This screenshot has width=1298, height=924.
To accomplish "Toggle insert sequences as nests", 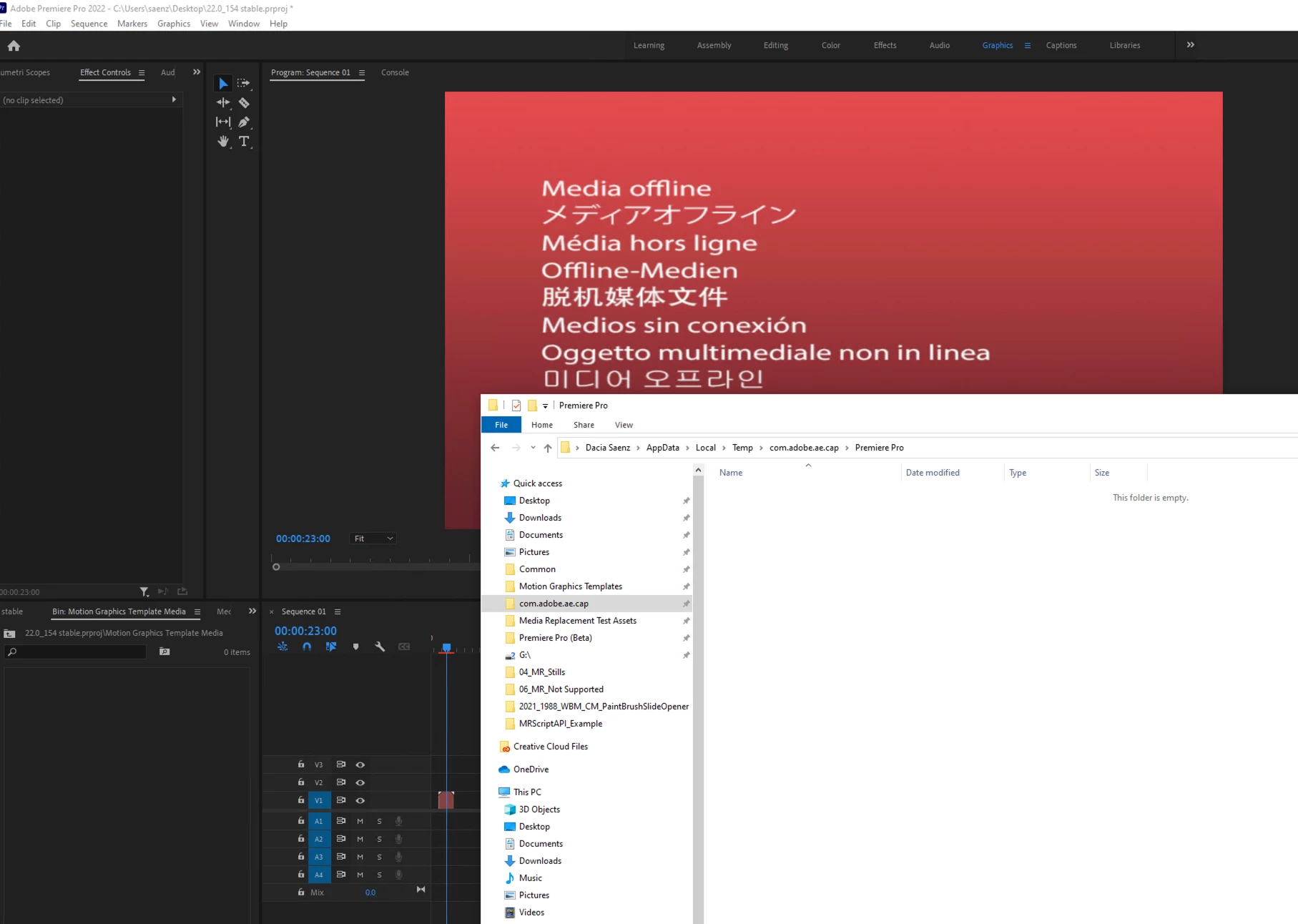I will [282, 647].
